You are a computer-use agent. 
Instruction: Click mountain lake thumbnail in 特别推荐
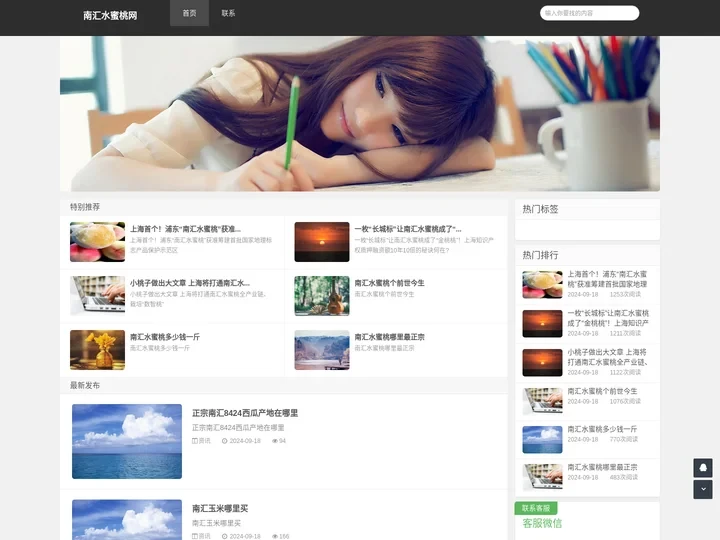[x=322, y=350]
